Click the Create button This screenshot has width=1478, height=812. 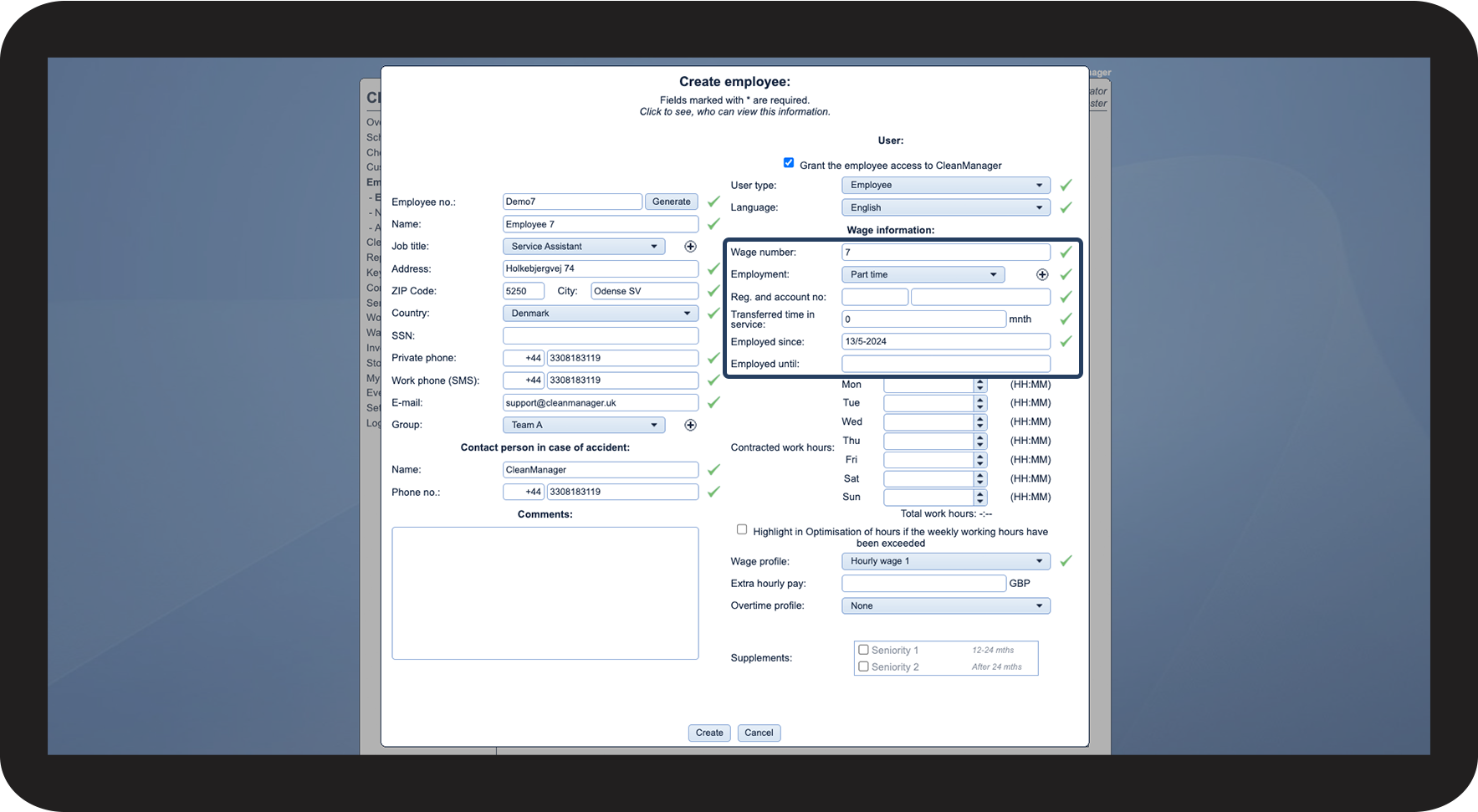click(x=709, y=733)
